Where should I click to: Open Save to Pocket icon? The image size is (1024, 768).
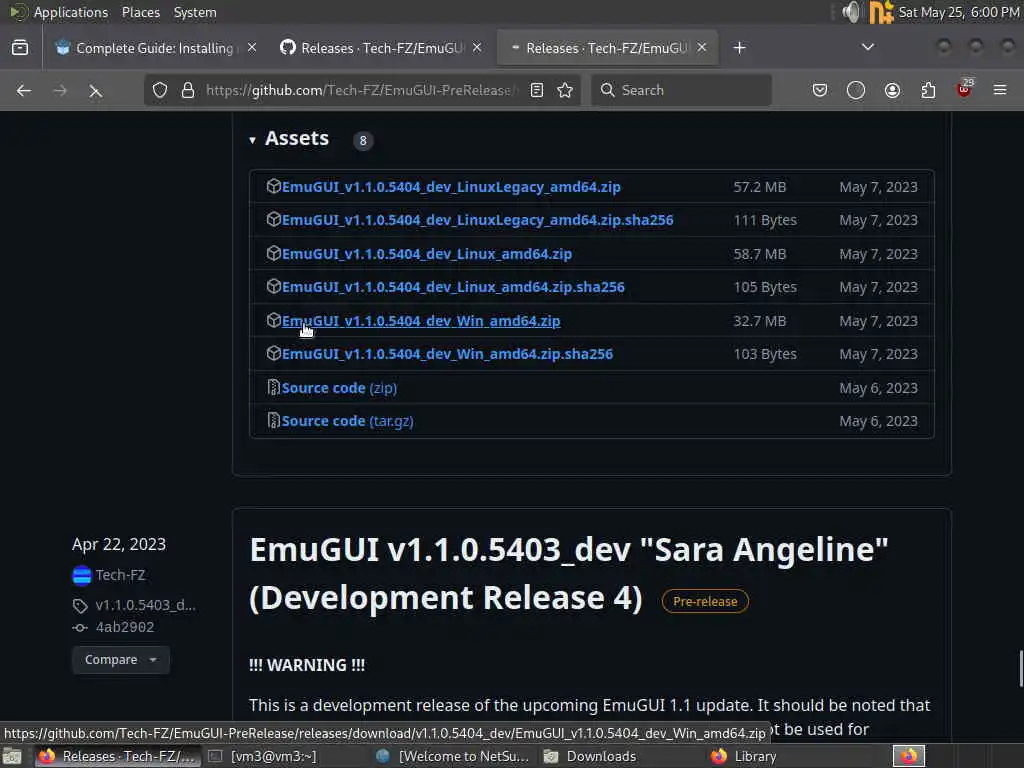(x=820, y=90)
